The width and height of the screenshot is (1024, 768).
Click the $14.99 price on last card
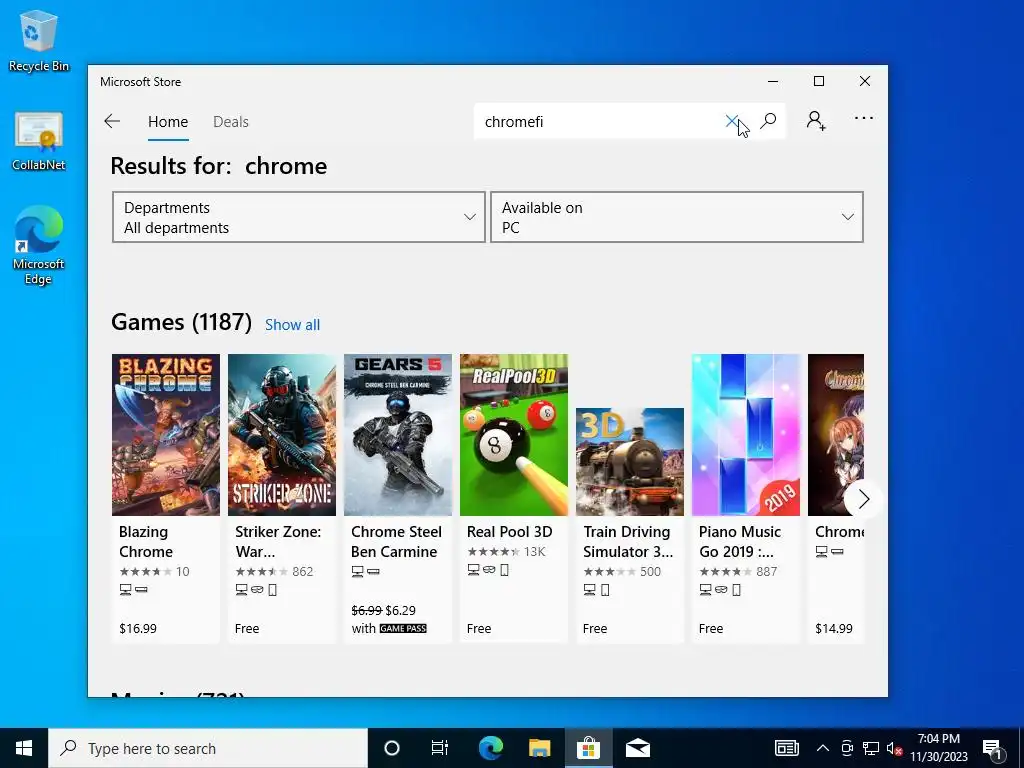pyautogui.click(x=833, y=628)
